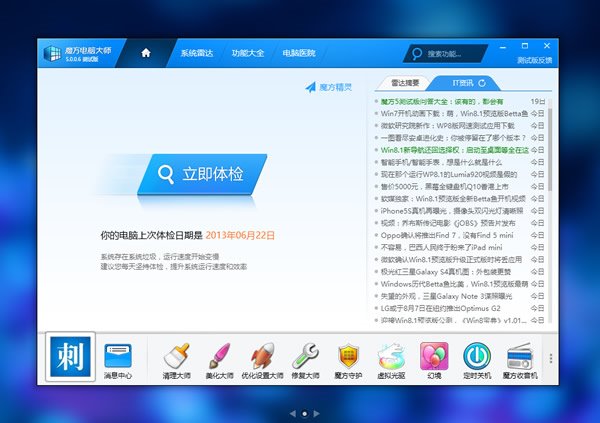This screenshot has height=423, width=600.
Task: Open news 视频：乔布斯传记电影 JOBS
Action: (x=448, y=223)
